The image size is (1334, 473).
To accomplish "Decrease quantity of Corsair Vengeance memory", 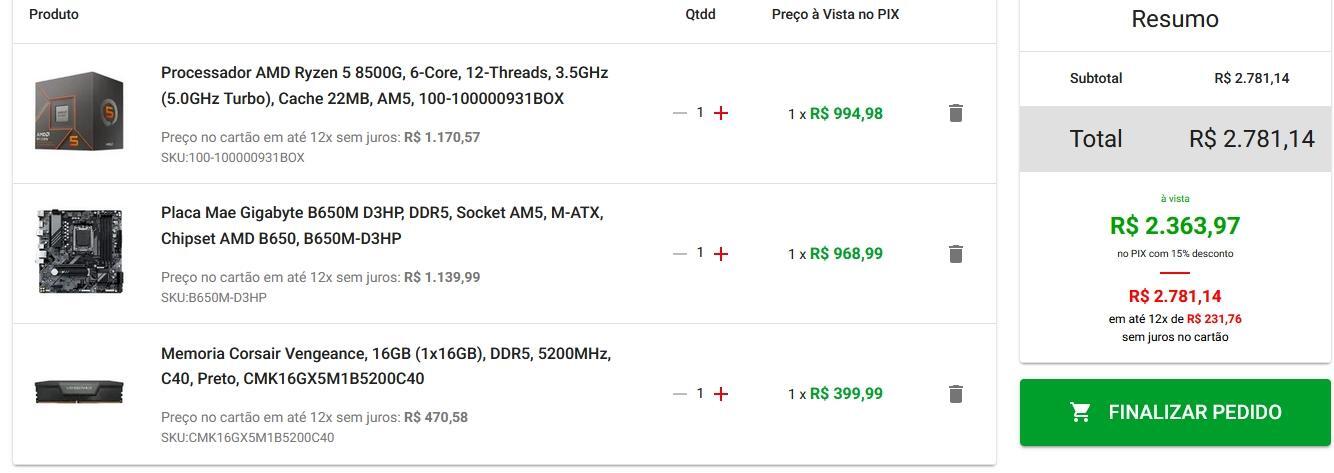I will pos(680,393).
